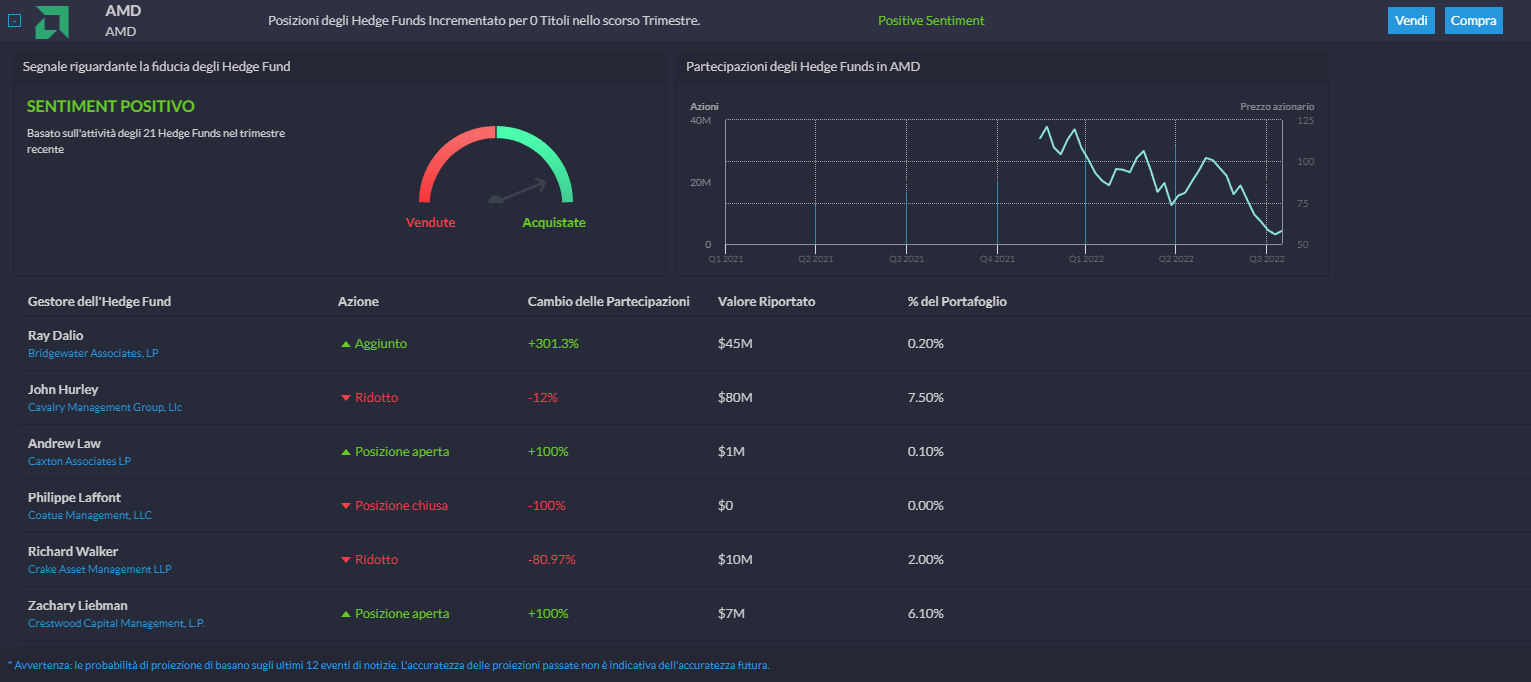Screen dimensions: 1531x682
Task: Click the Q2 2022 axis label
Action: (1176, 259)
